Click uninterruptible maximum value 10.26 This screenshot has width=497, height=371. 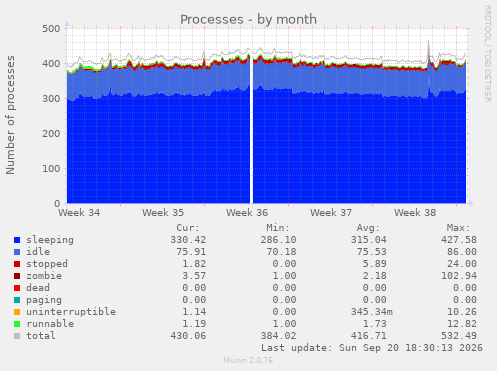pos(462,312)
